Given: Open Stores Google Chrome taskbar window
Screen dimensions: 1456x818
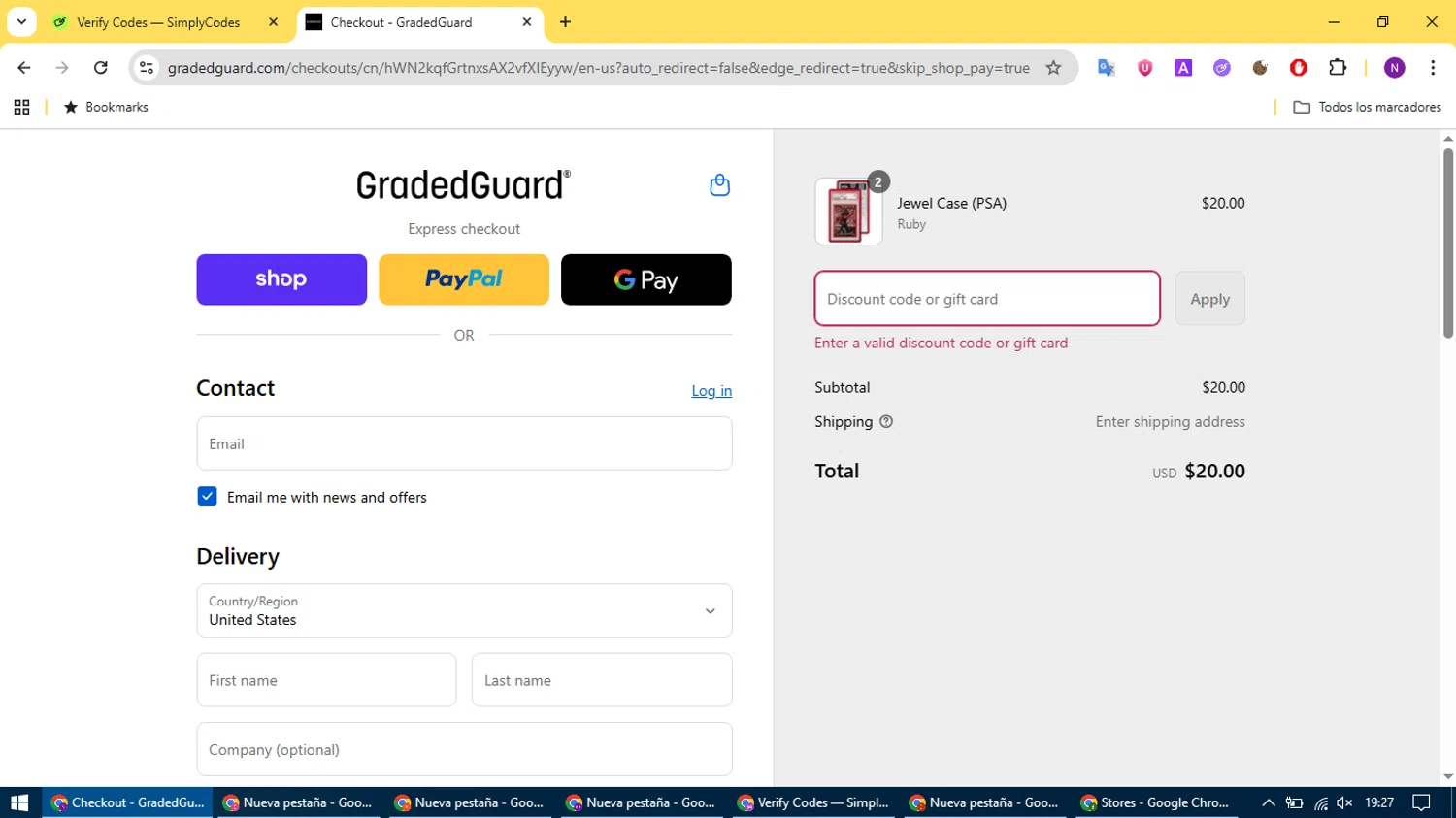Looking at the screenshot, I should coord(1155,802).
